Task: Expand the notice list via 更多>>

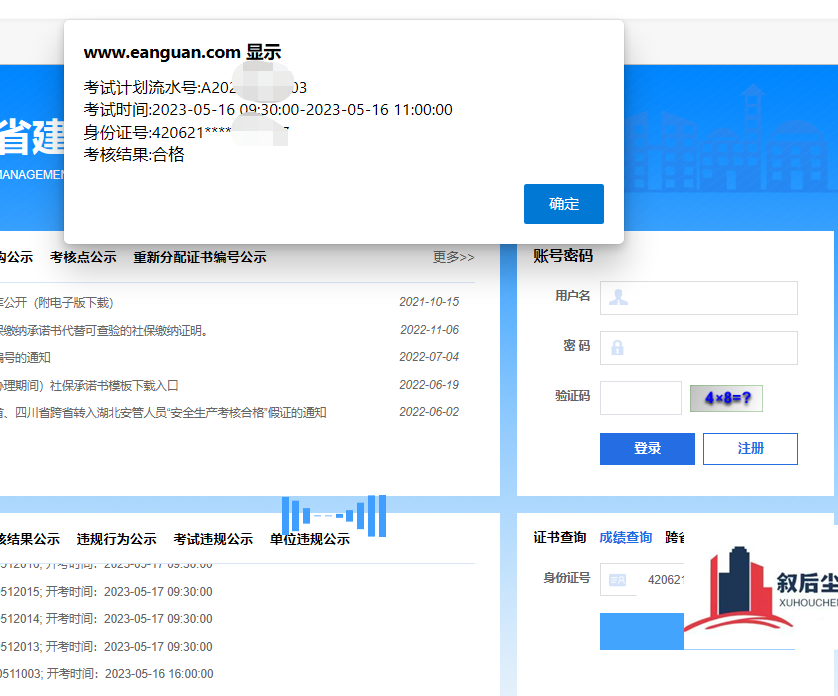Action: click(453, 257)
